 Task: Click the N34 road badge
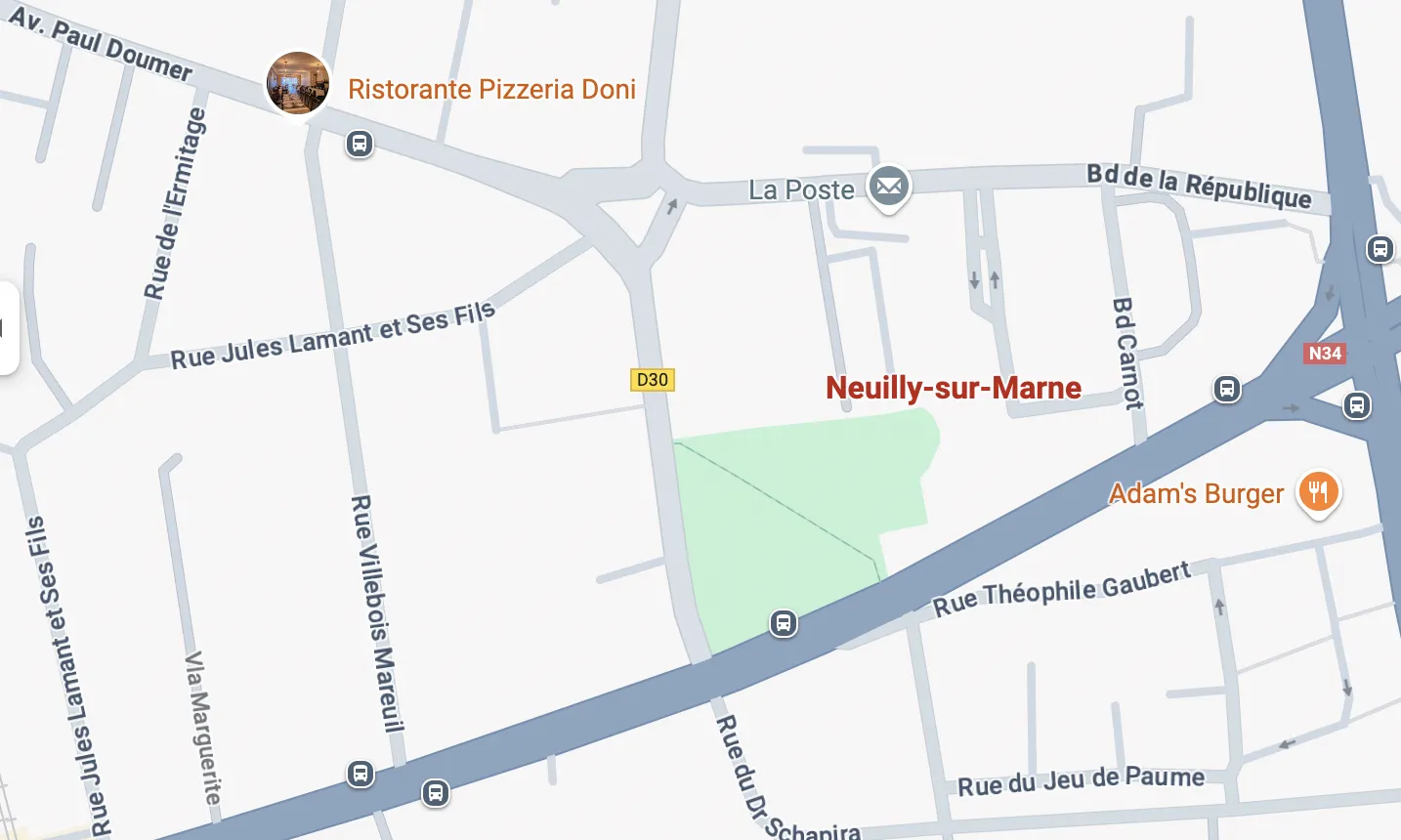click(1325, 354)
